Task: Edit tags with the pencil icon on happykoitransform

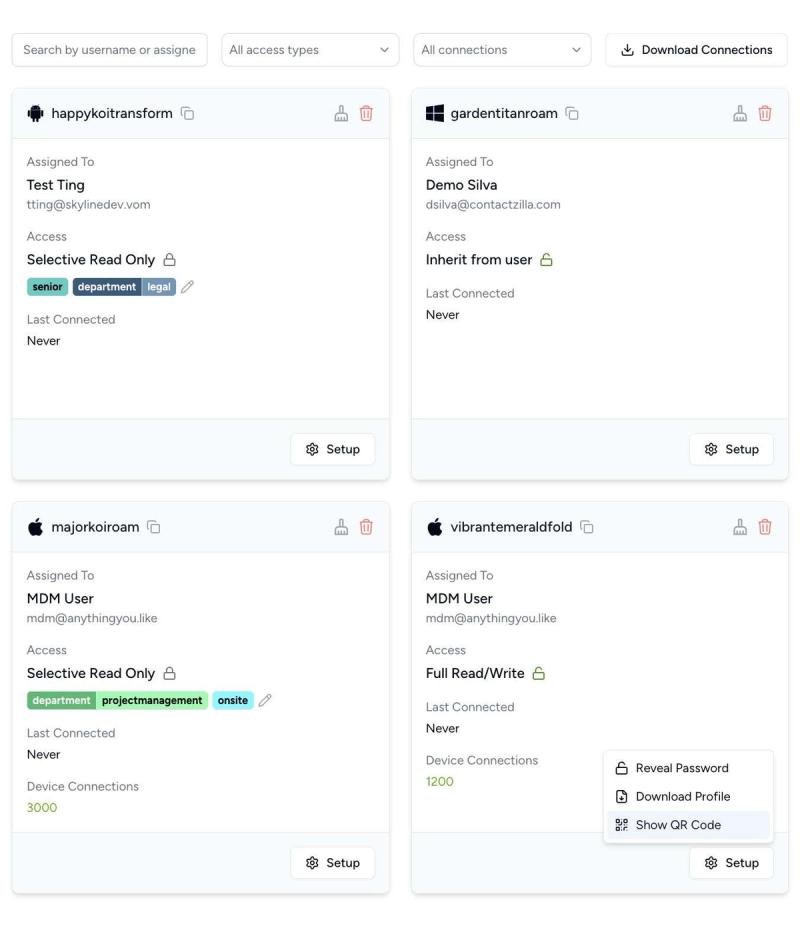Action: (x=186, y=285)
